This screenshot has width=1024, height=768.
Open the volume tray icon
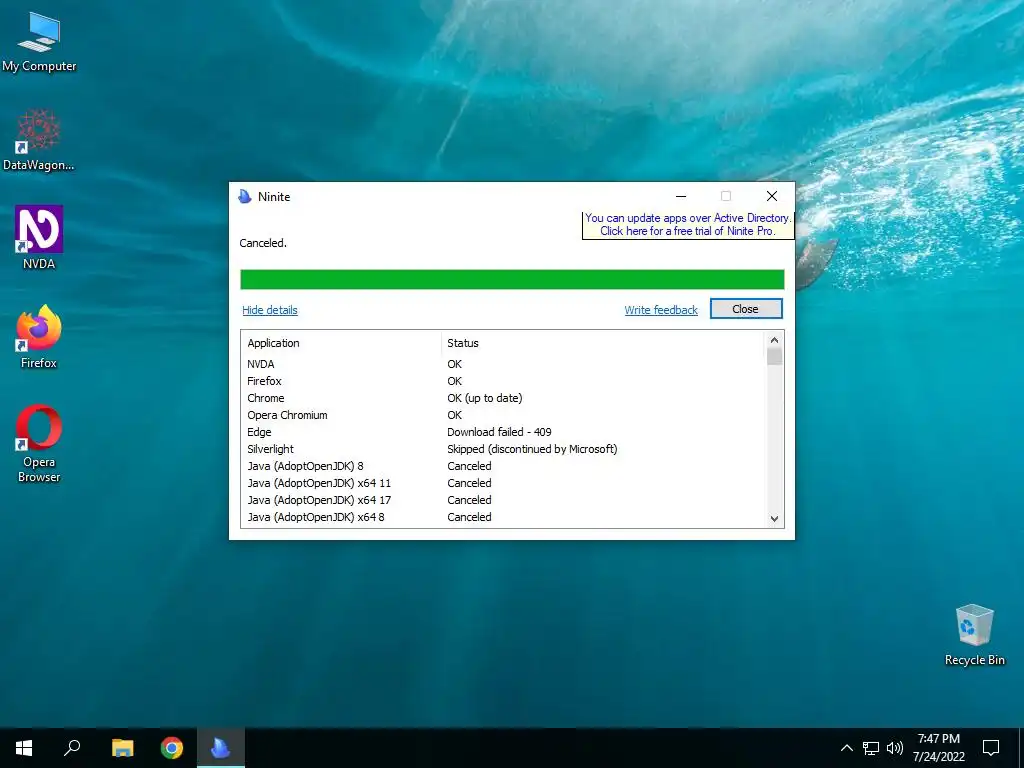[895, 748]
